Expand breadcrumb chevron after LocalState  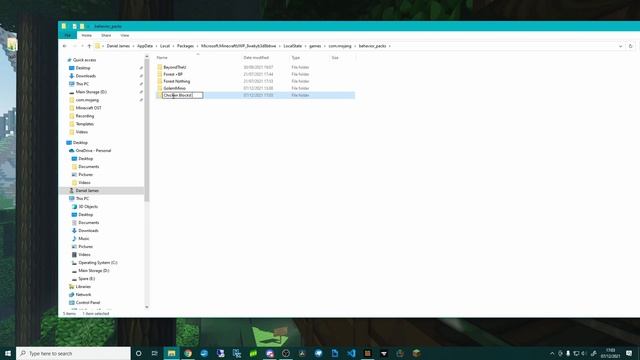pos(305,46)
